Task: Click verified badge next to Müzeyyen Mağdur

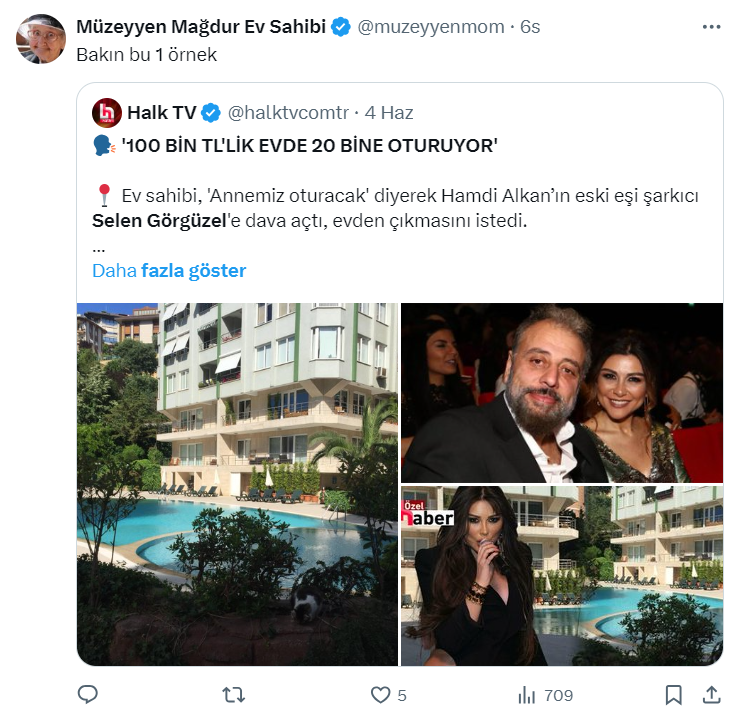Action: (x=341, y=27)
